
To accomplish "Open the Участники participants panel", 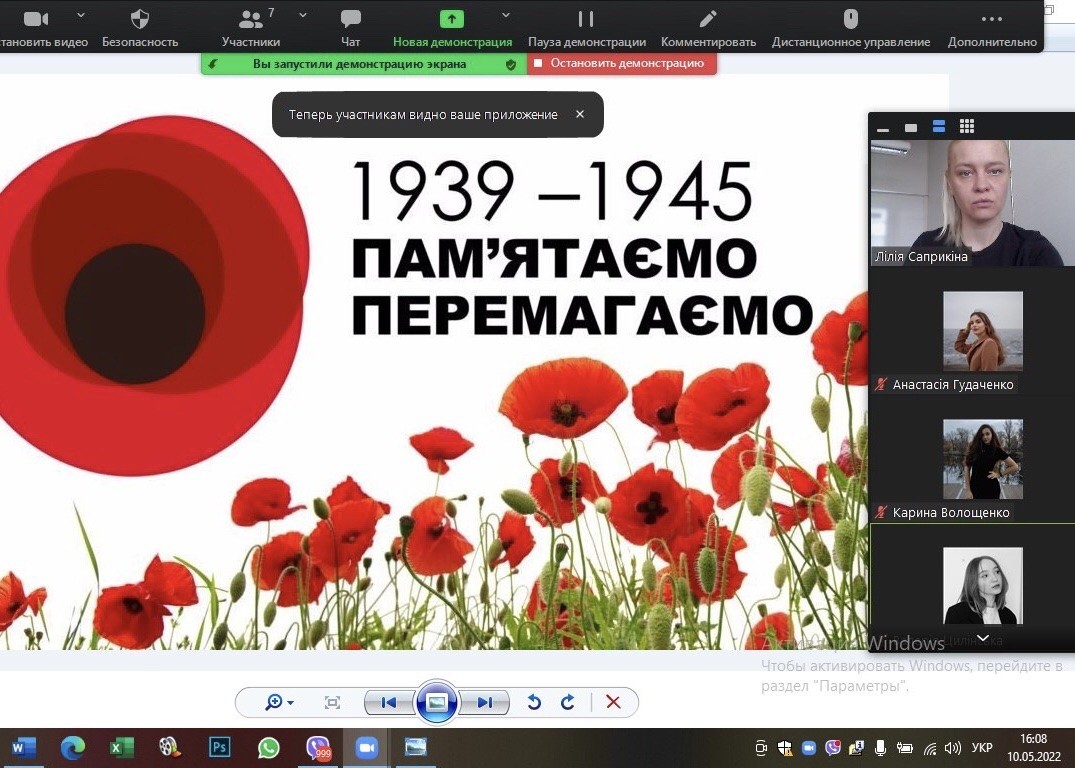I will 251,27.
